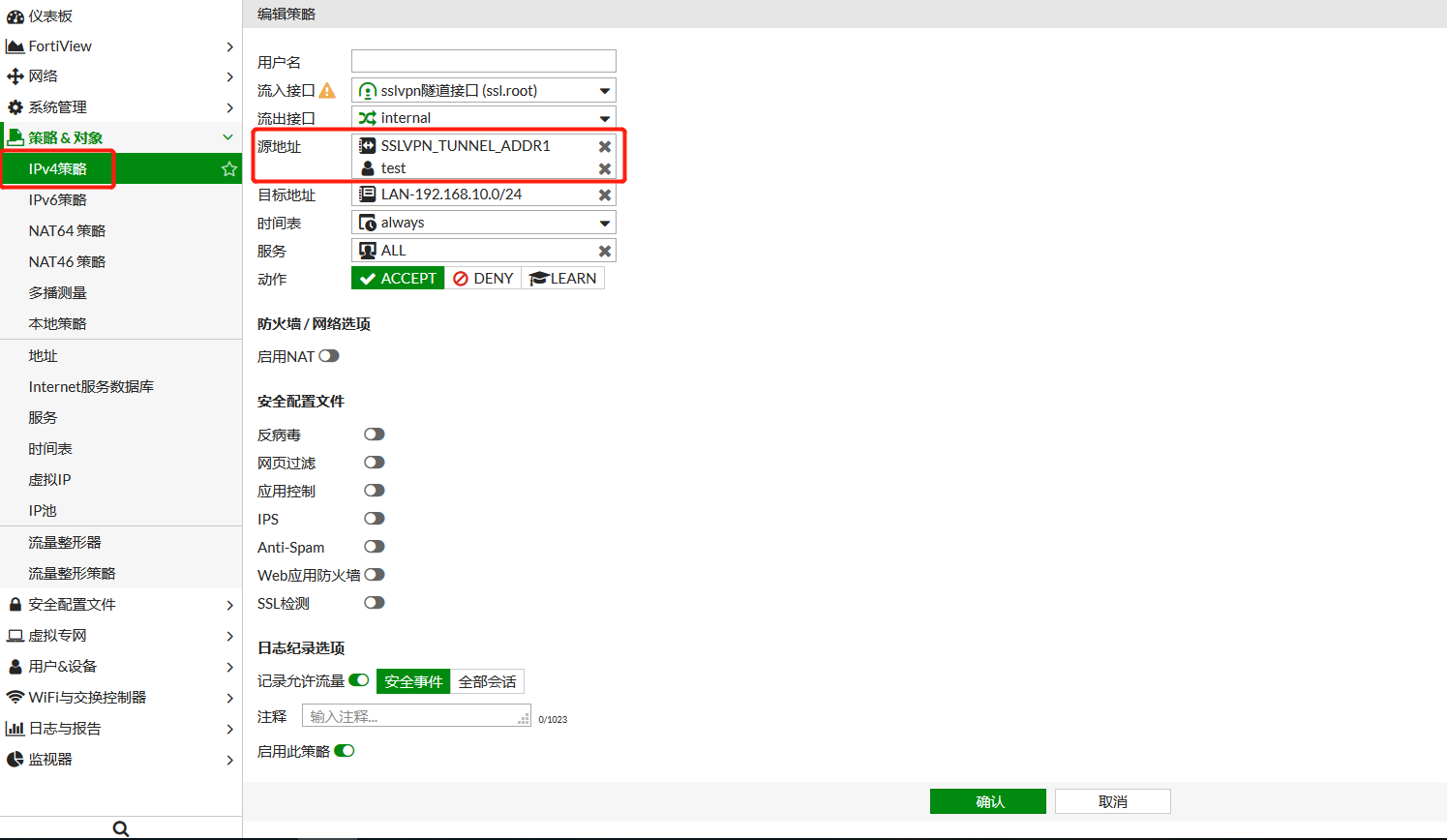
Task: Click the security profiles lock icon
Action: tap(15, 605)
